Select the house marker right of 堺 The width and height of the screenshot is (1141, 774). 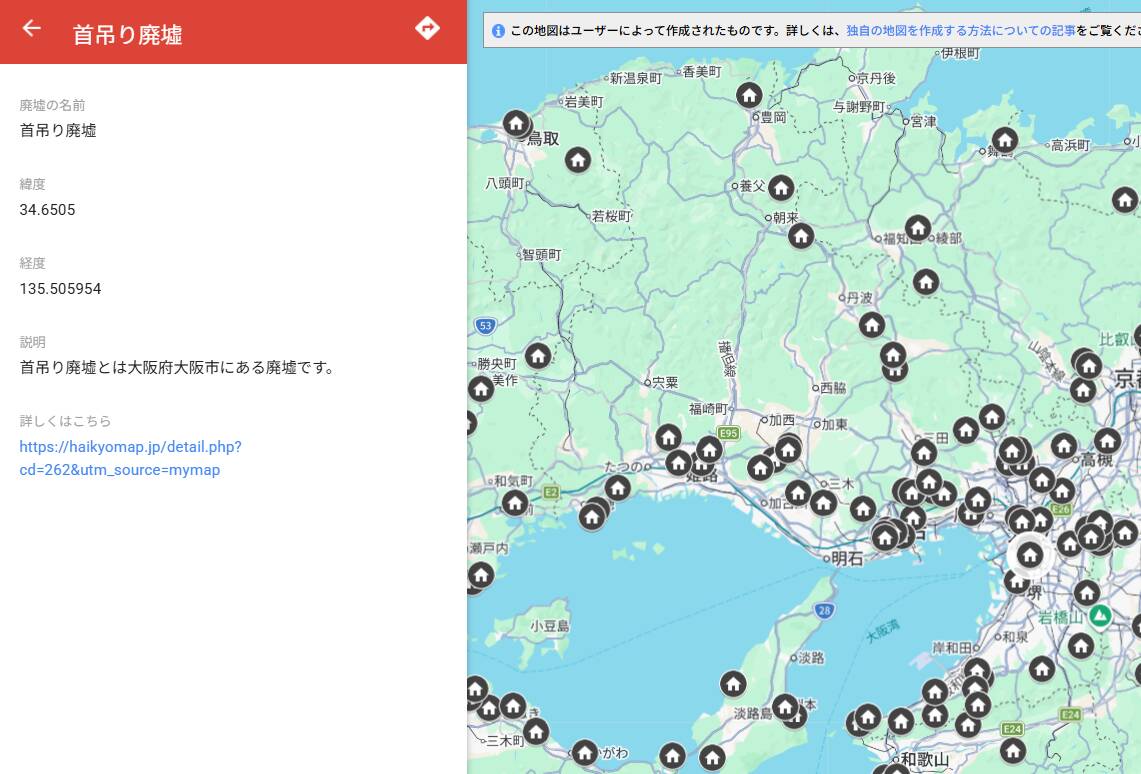coord(1086,593)
